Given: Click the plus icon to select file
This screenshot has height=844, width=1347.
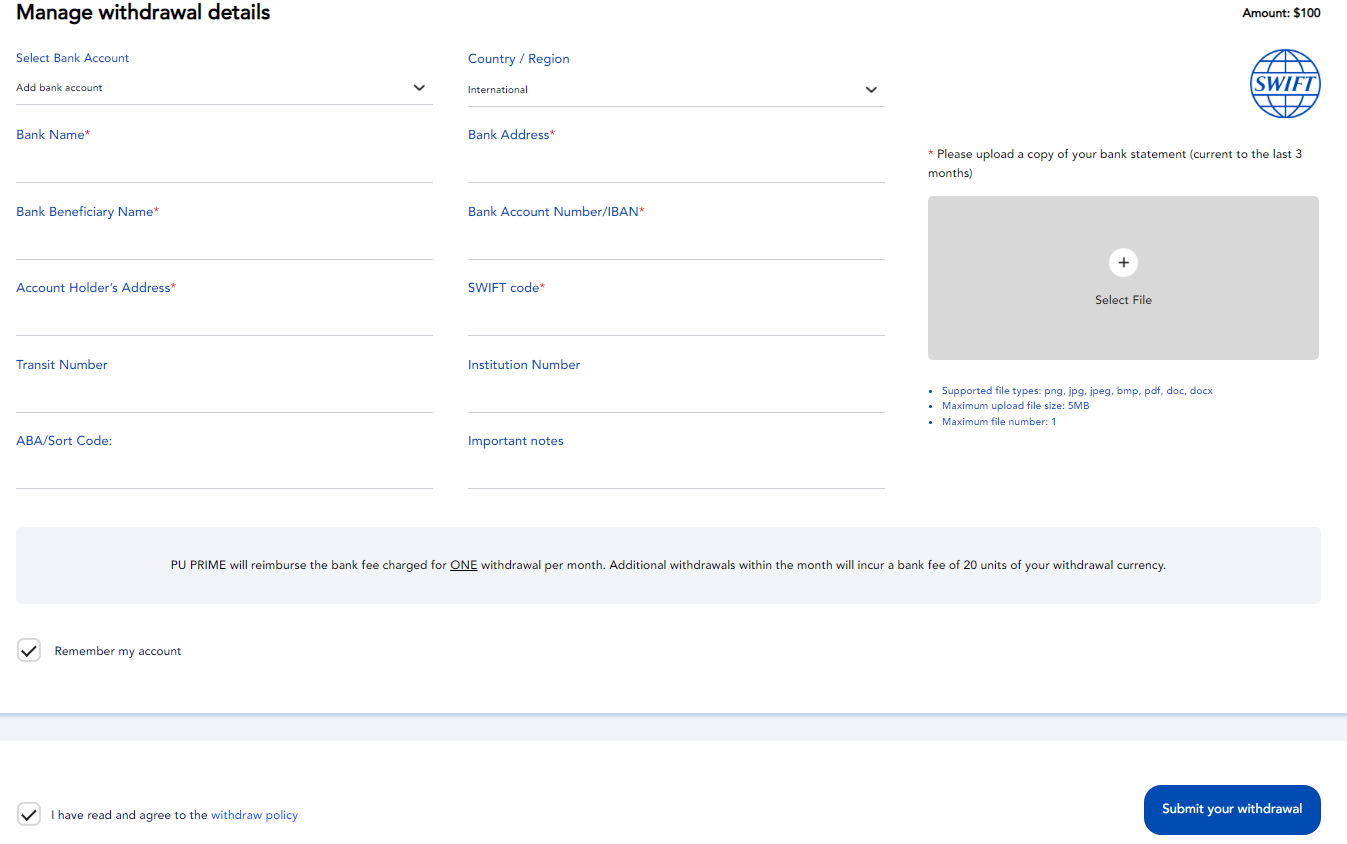Looking at the screenshot, I should point(1123,262).
